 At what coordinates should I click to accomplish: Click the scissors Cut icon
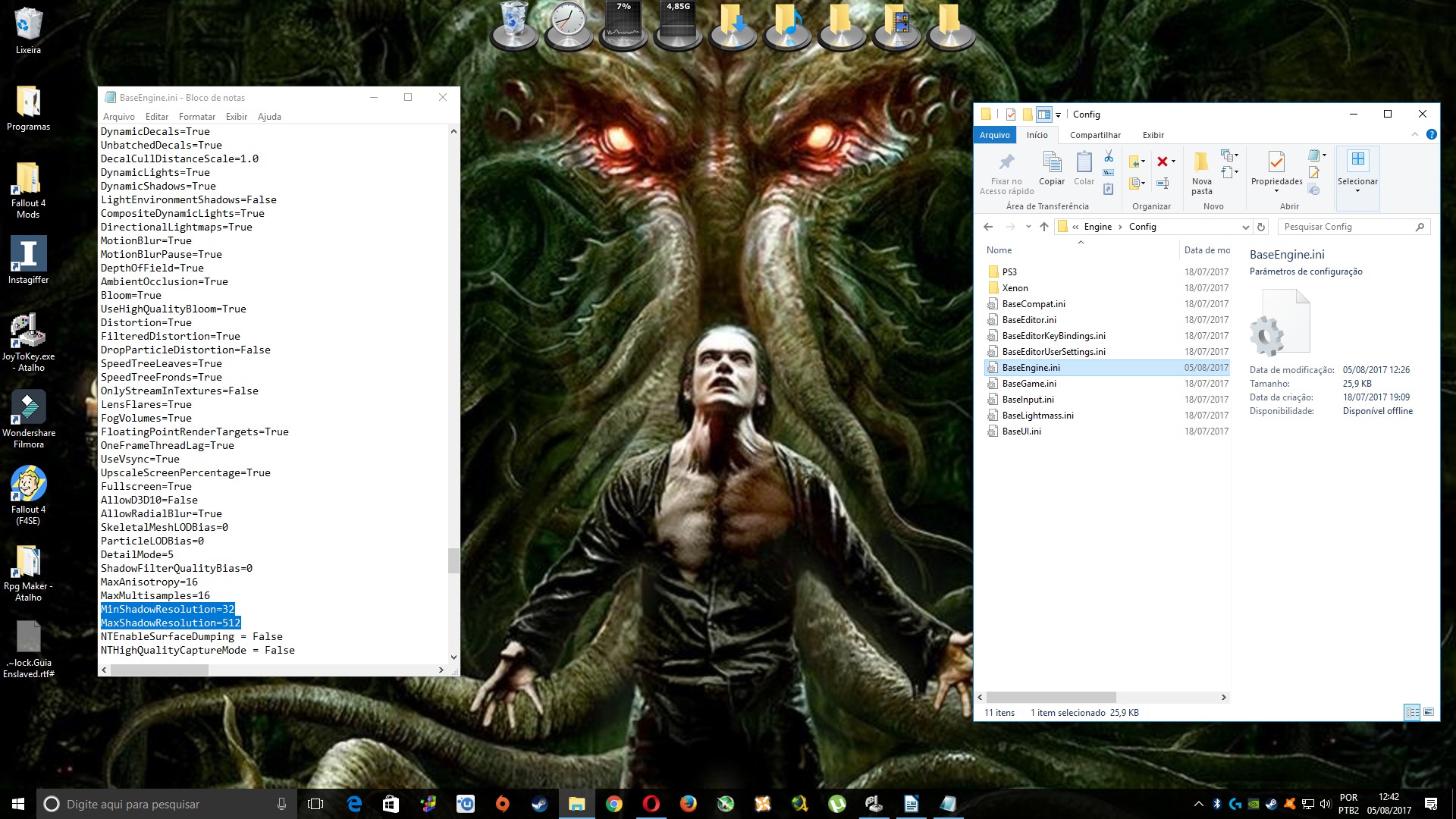[x=1109, y=156]
